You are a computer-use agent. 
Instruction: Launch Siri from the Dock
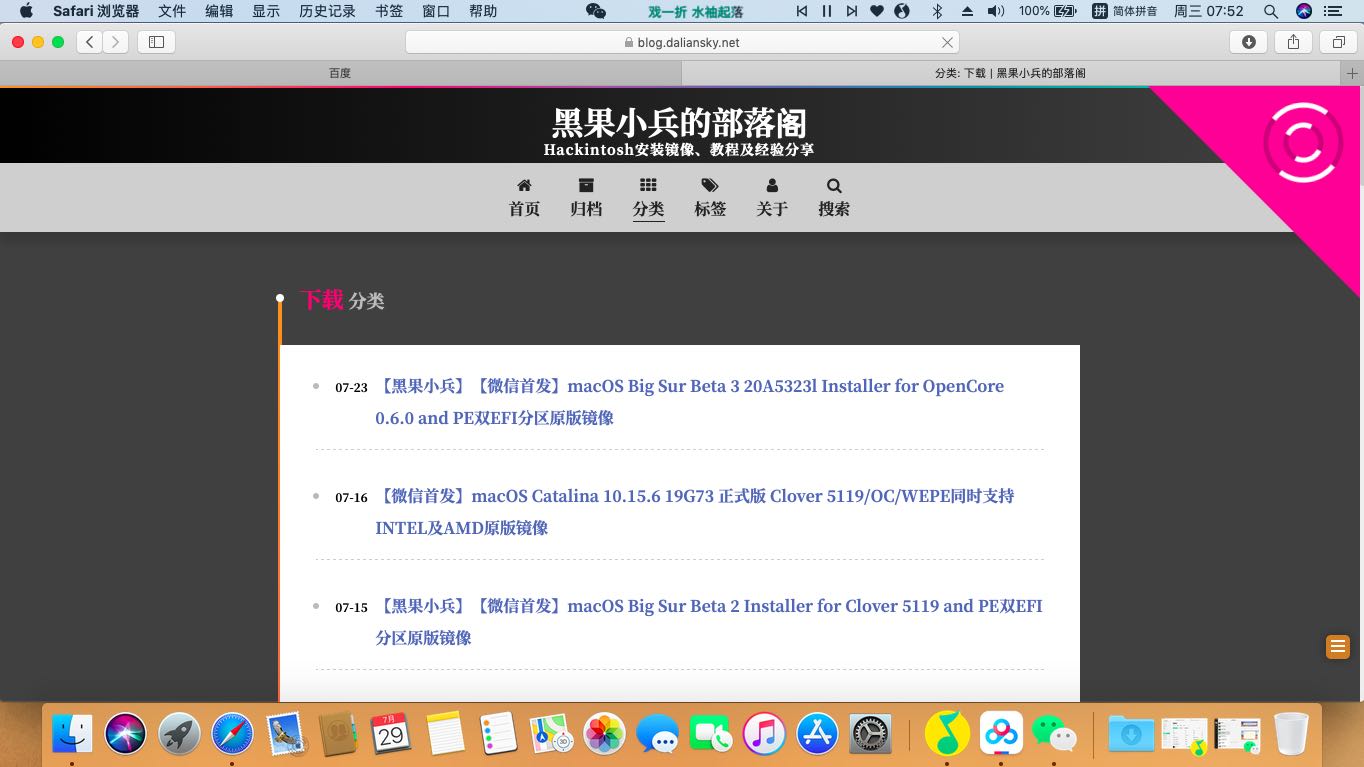(x=126, y=734)
